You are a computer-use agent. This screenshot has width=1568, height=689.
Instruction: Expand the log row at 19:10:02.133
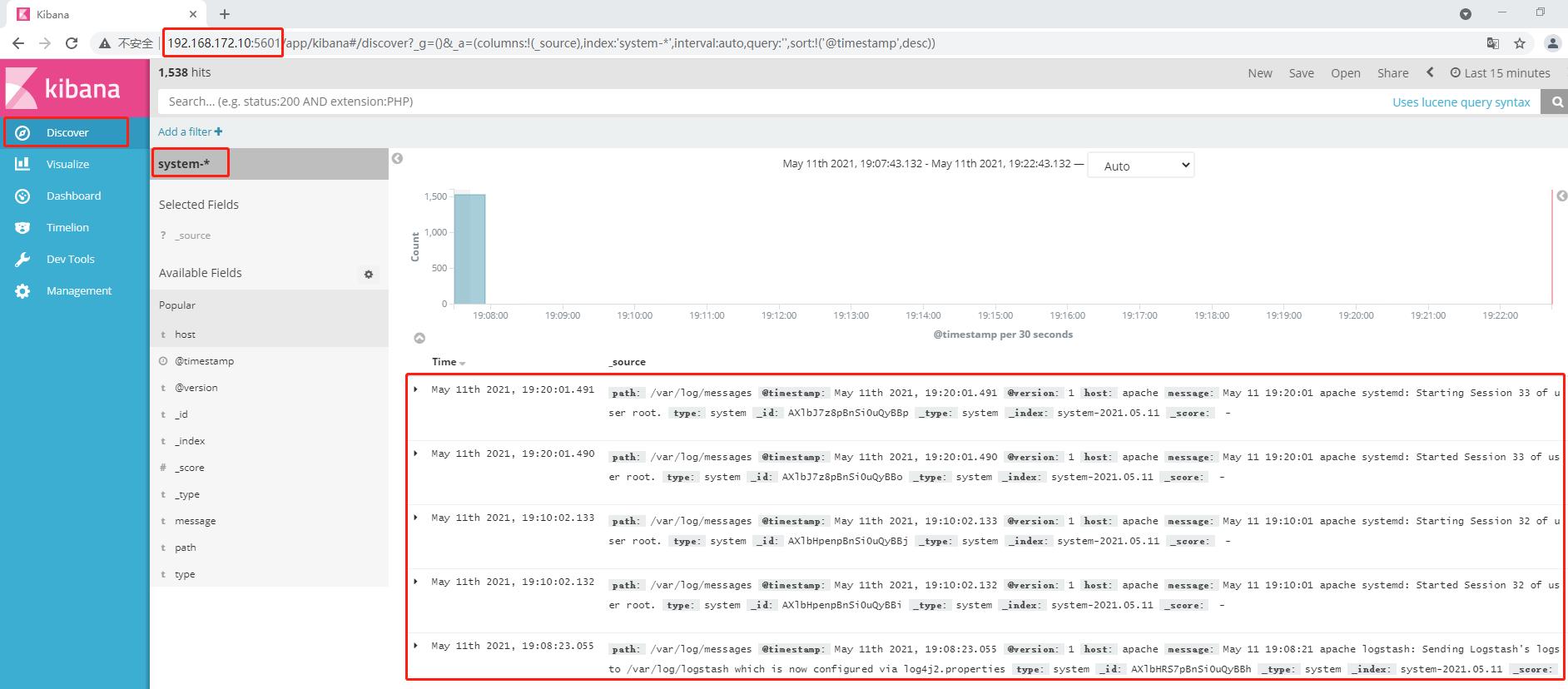tap(416, 517)
